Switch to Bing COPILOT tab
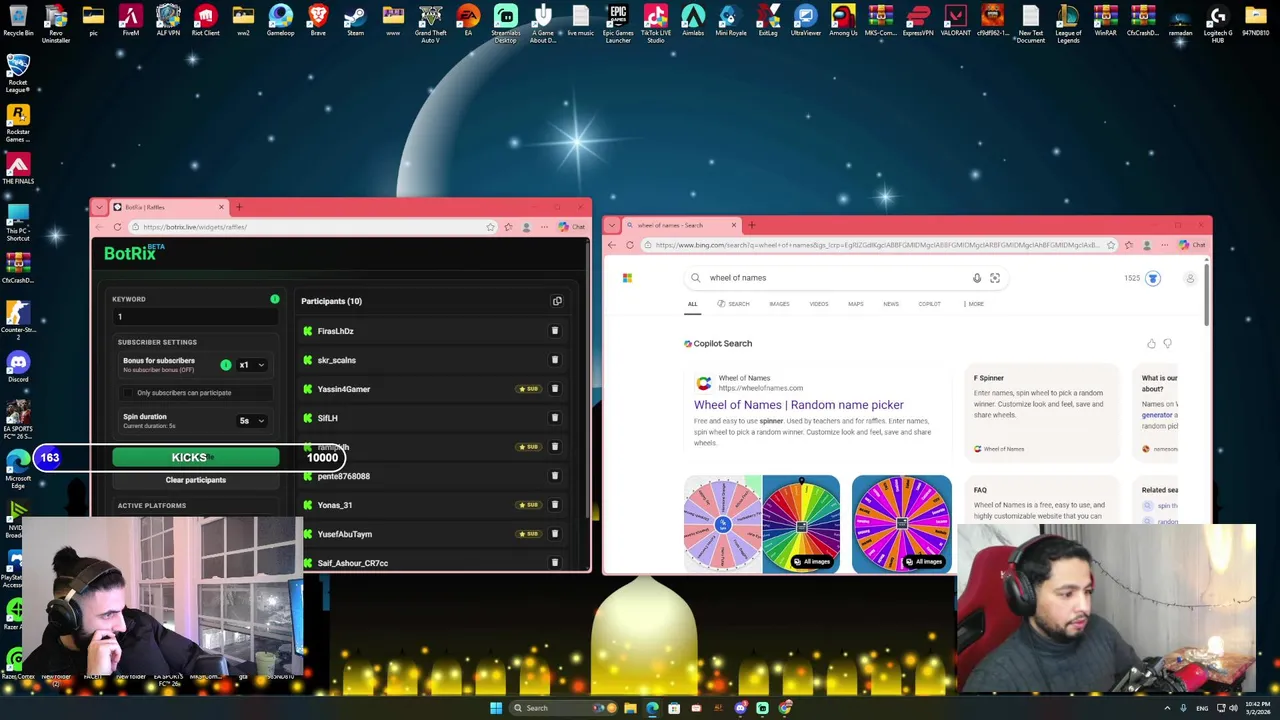 [x=929, y=304]
